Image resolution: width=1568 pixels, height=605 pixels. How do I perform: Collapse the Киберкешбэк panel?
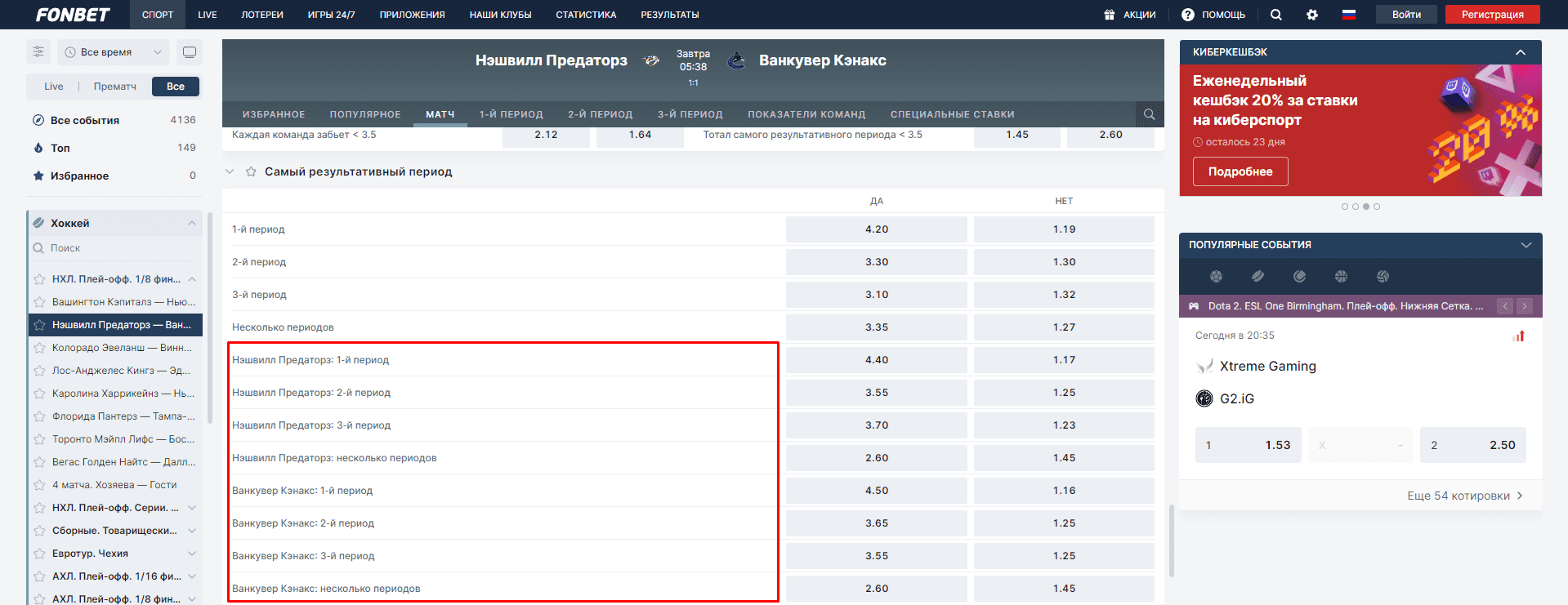point(1521,52)
